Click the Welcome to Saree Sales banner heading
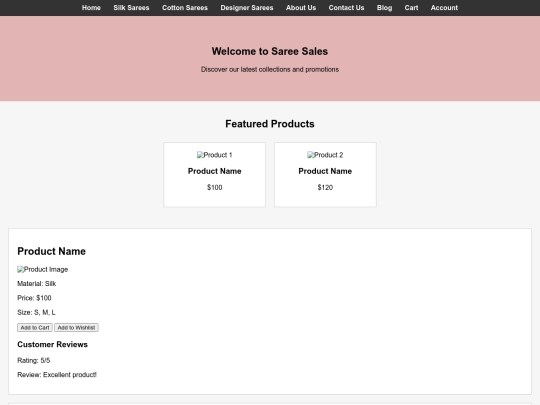Screen dimensions: 540x405 pyautogui.click(x=270, y=51)
